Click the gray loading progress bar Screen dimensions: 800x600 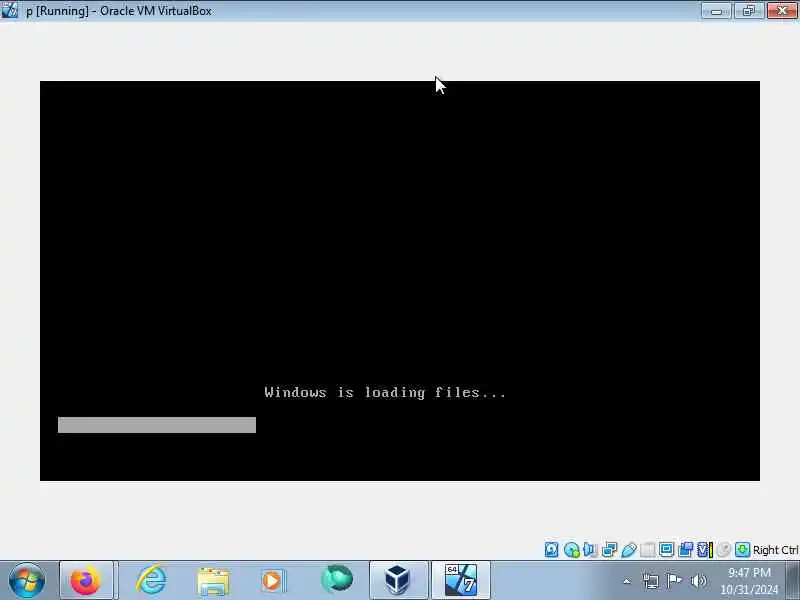click(x=157, y=425)
